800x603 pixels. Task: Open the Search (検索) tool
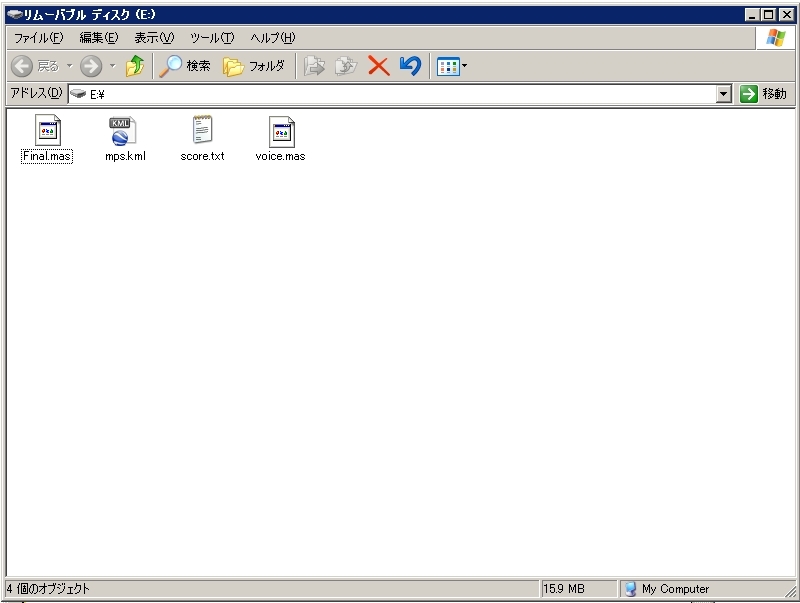click(x=184, y=66)
